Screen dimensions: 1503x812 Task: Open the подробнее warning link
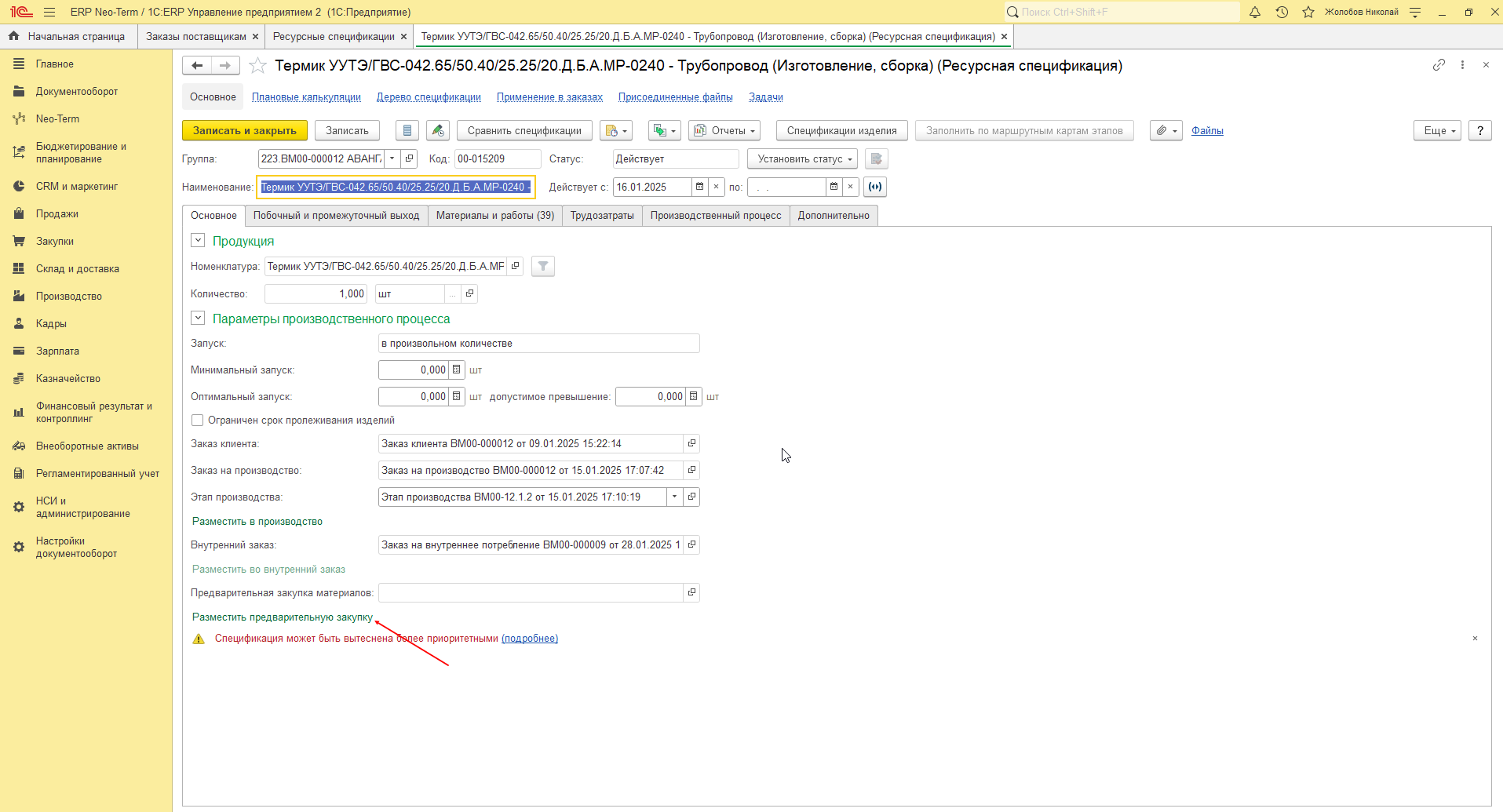530,639
